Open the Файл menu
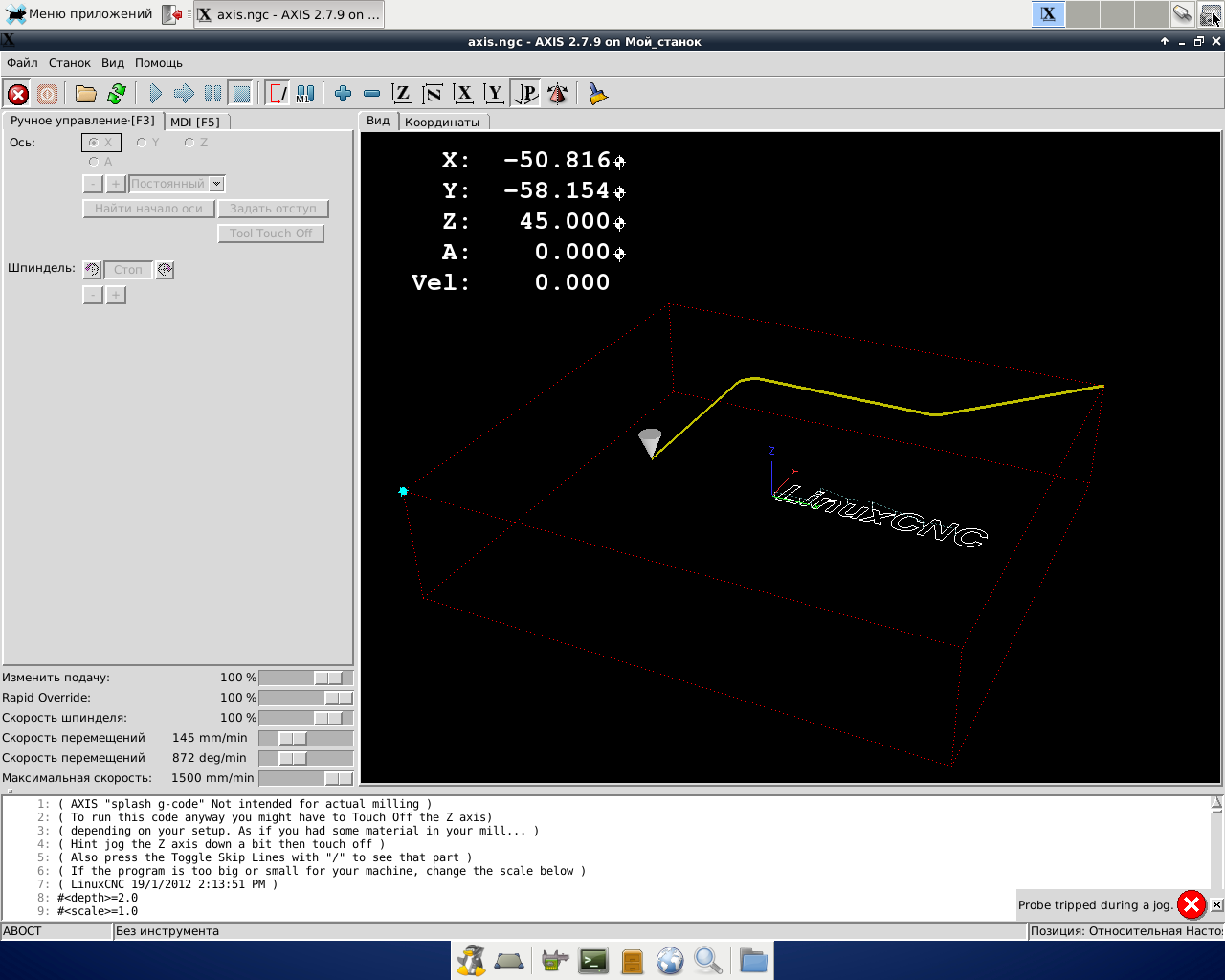This screenshot has width=1225, height=980. click(22, 63)
